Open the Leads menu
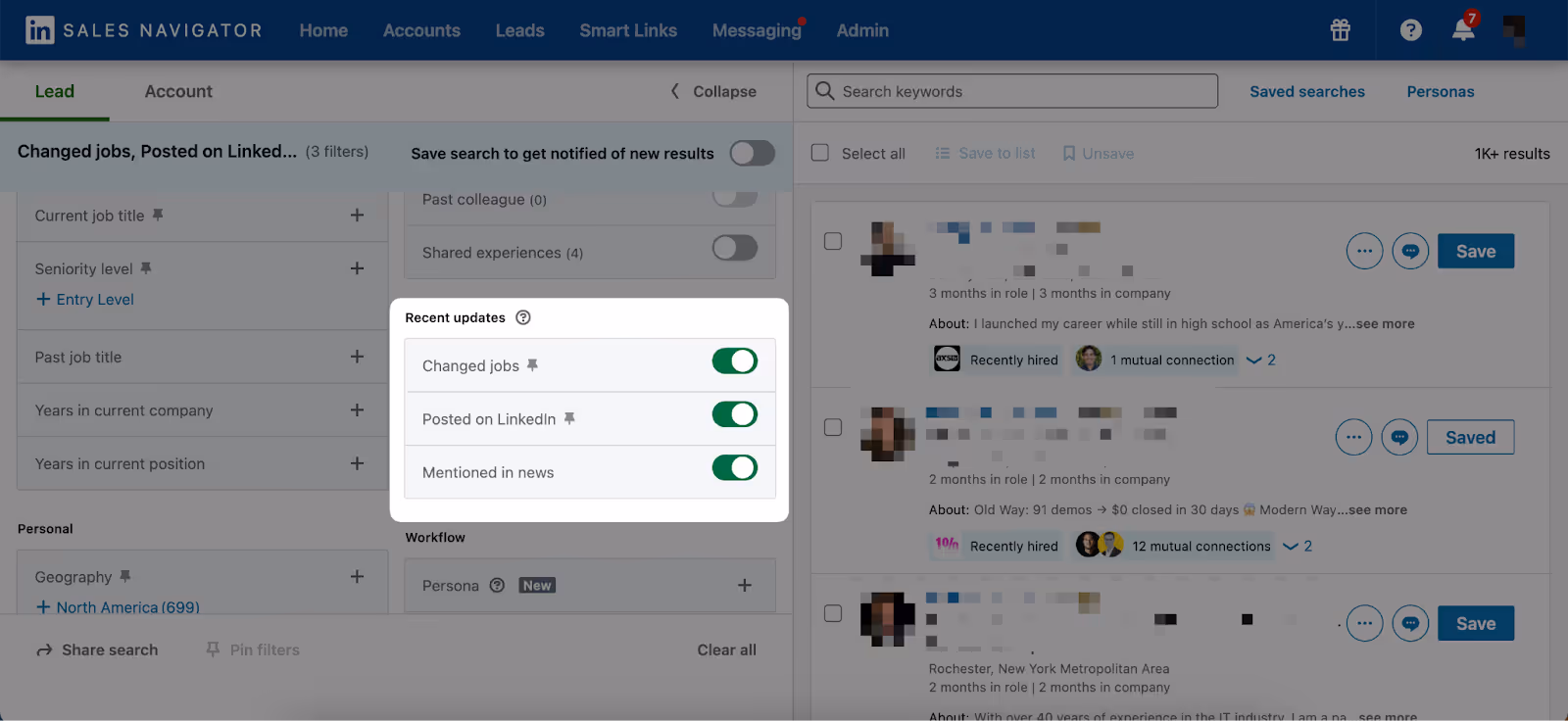Image resolution: width=1568 pixels, height=721 pixels. (x=519, y=30)
